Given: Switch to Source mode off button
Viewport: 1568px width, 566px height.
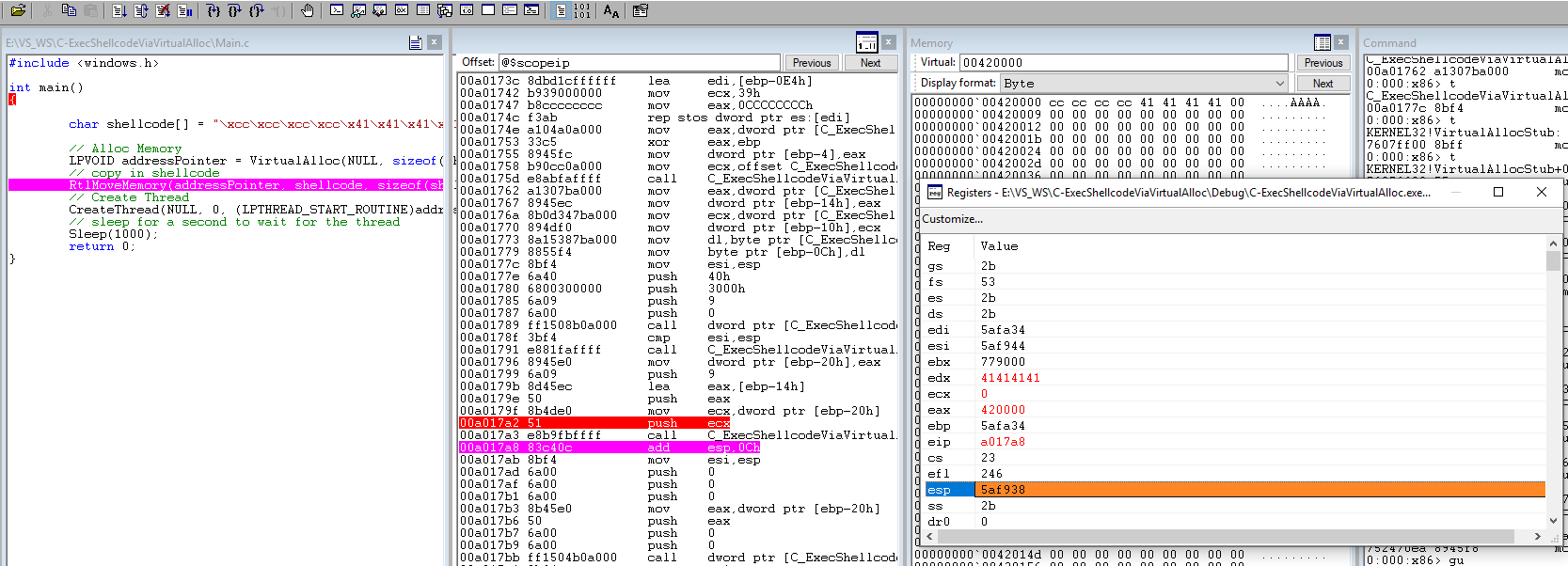Looking at the screenshot, I should point(582,10).
